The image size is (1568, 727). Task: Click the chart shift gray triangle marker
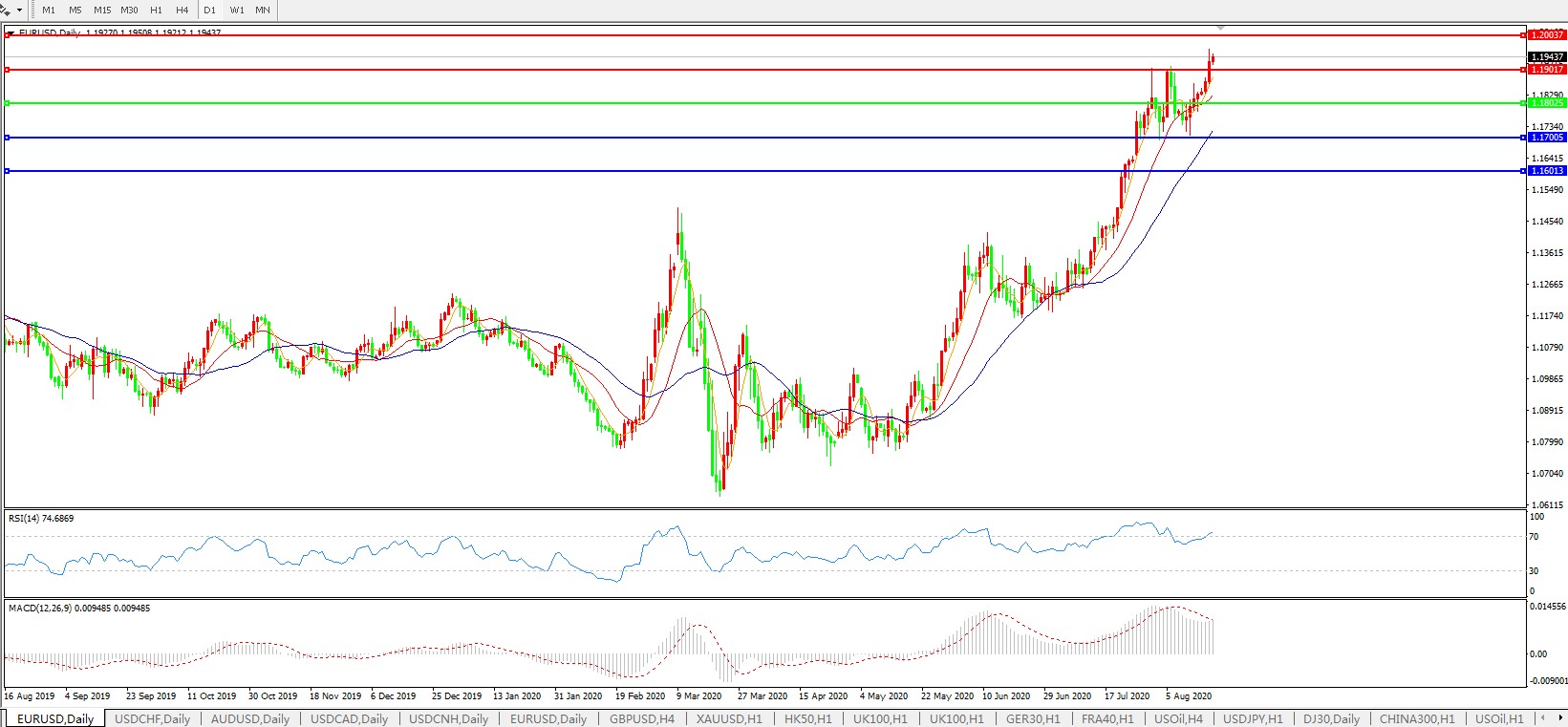point(1220,29)
